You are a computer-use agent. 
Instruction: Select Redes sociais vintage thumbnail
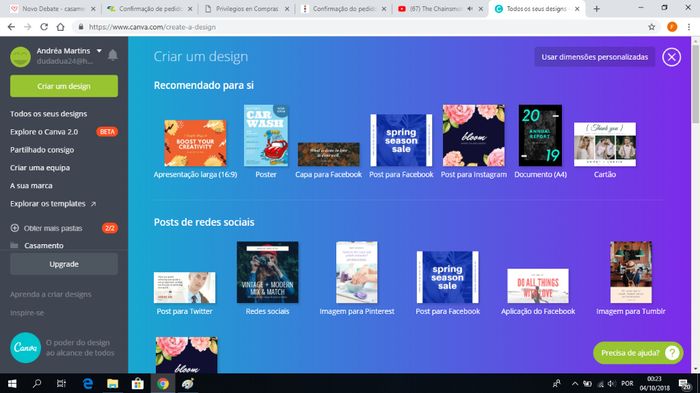coord(267,272)
